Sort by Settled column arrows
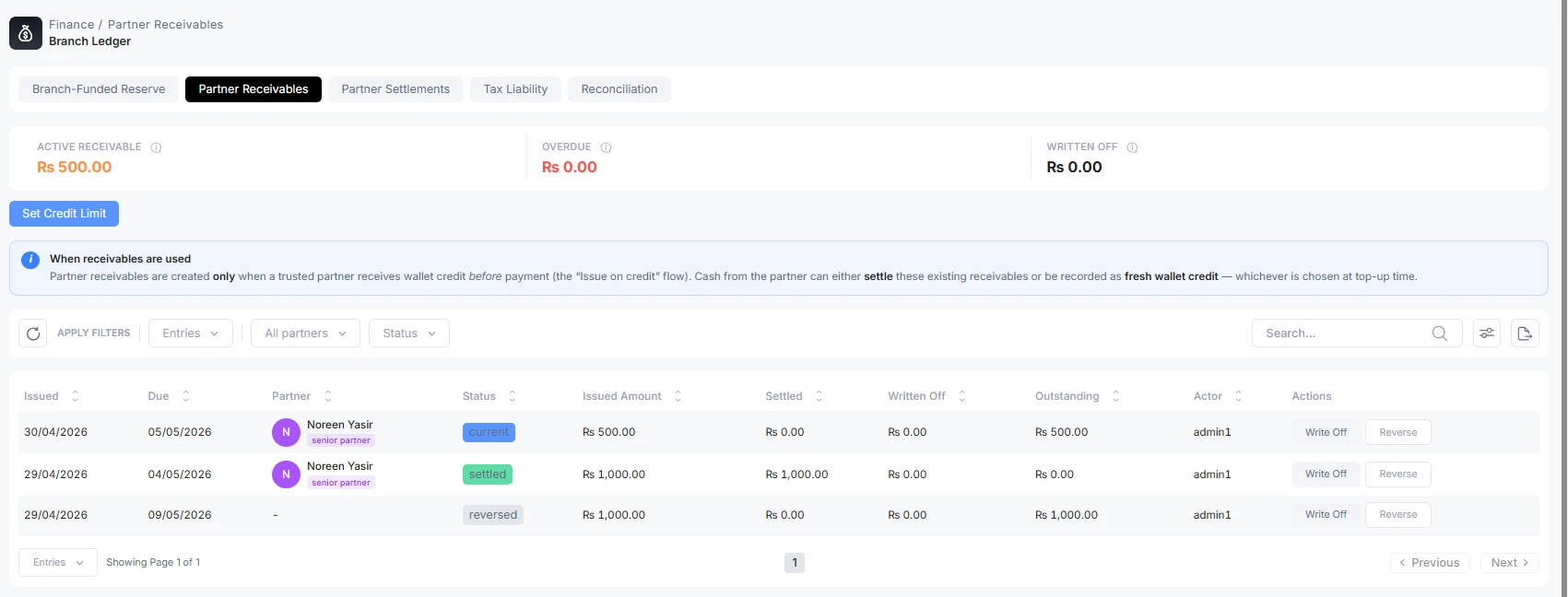 819,396
